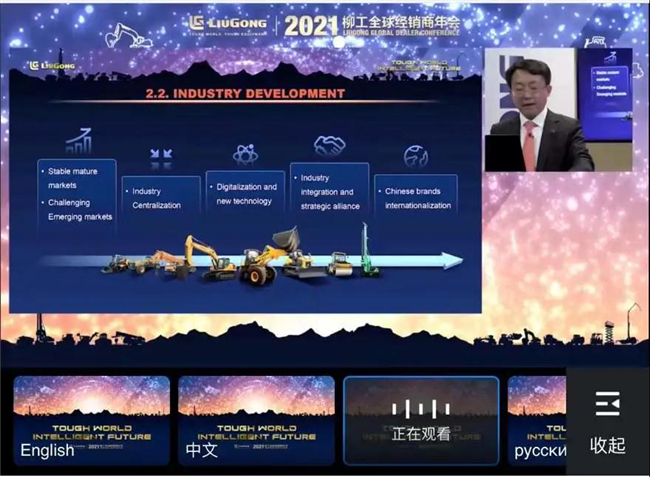Image resolution: width=650 pixels, height=477 pixels.
Task: Click the text 'Challenging Emerging markets'
Action: click(x=80, y=210)
